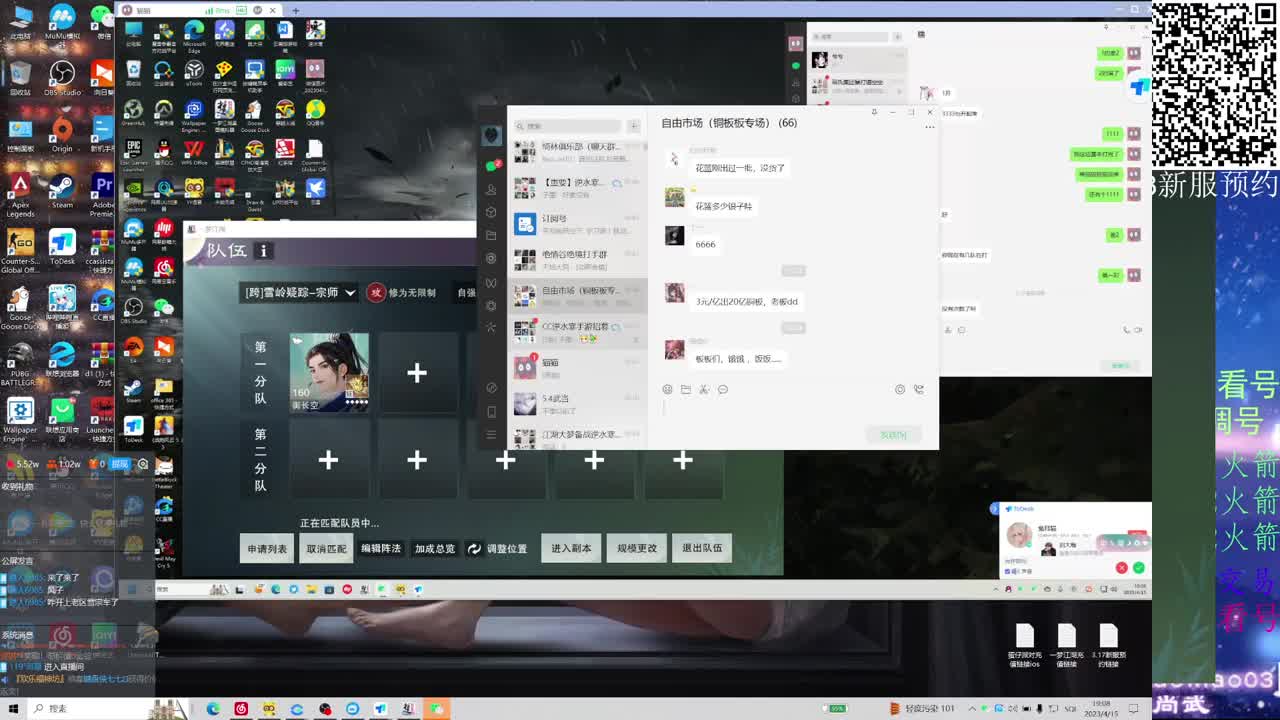Add member to first squad's second slot
This screenshot has height=720, width=1280.
click(417, 373)
